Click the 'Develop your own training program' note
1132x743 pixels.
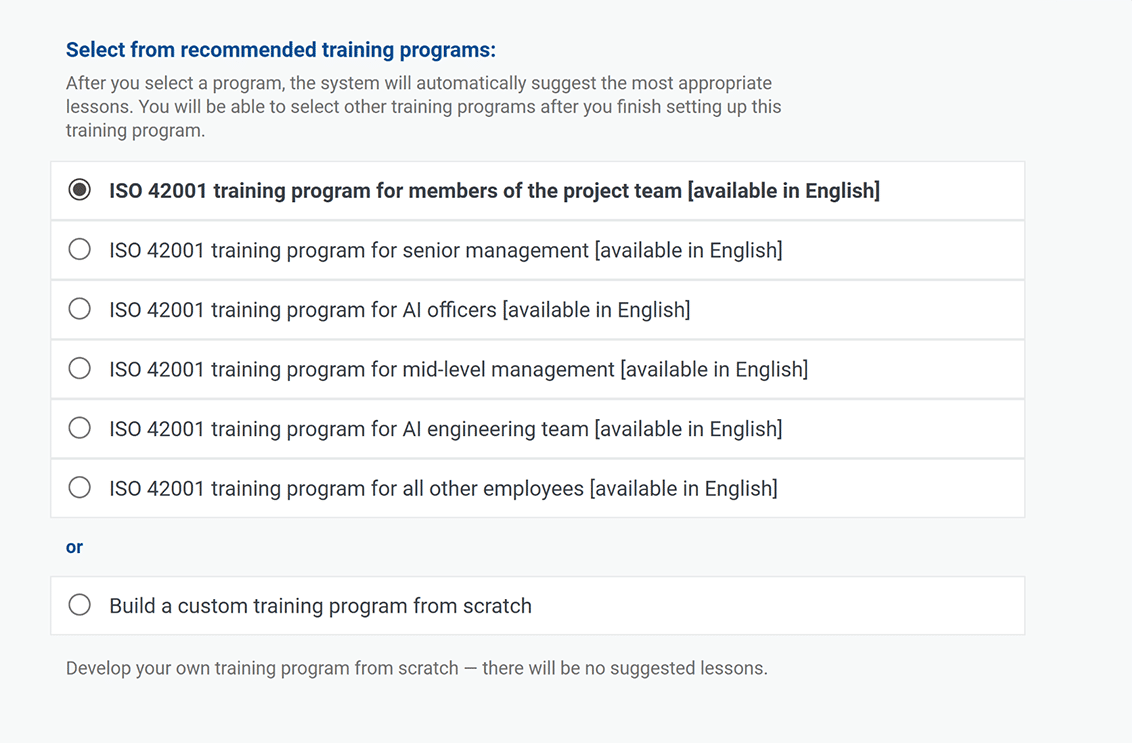416,668
